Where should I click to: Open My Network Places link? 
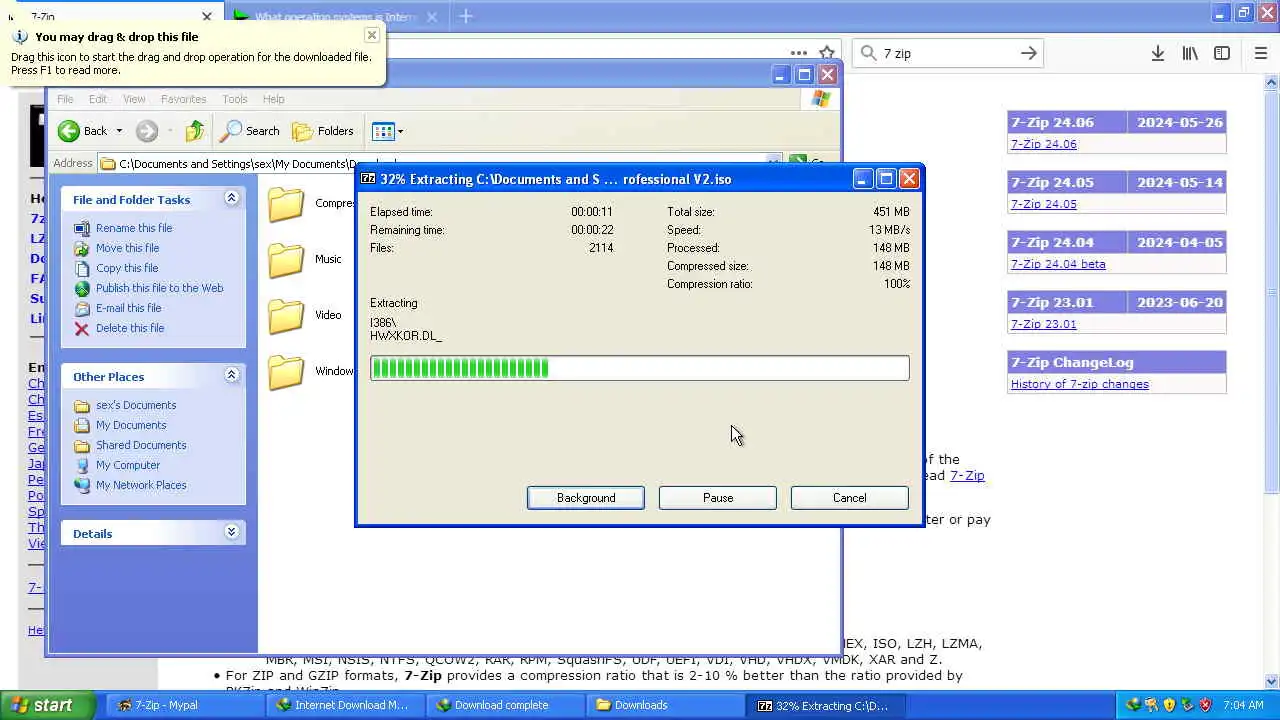pyautogui.click(x=141, y=485)
